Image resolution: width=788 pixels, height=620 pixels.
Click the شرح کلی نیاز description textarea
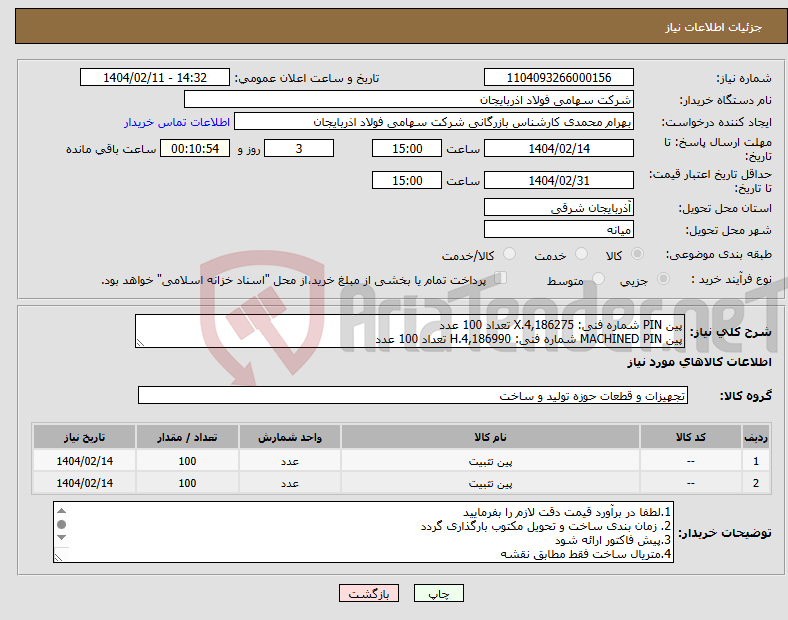(x=410, y=331)
